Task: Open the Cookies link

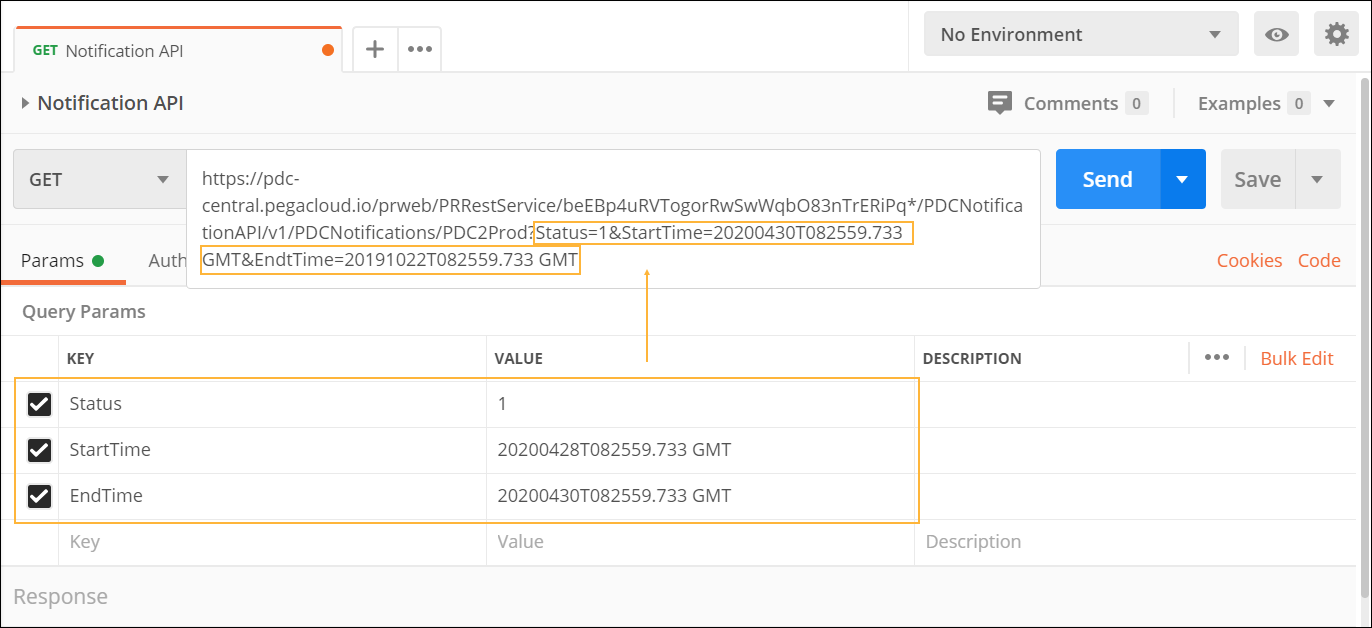Action: coord(1249,261)
